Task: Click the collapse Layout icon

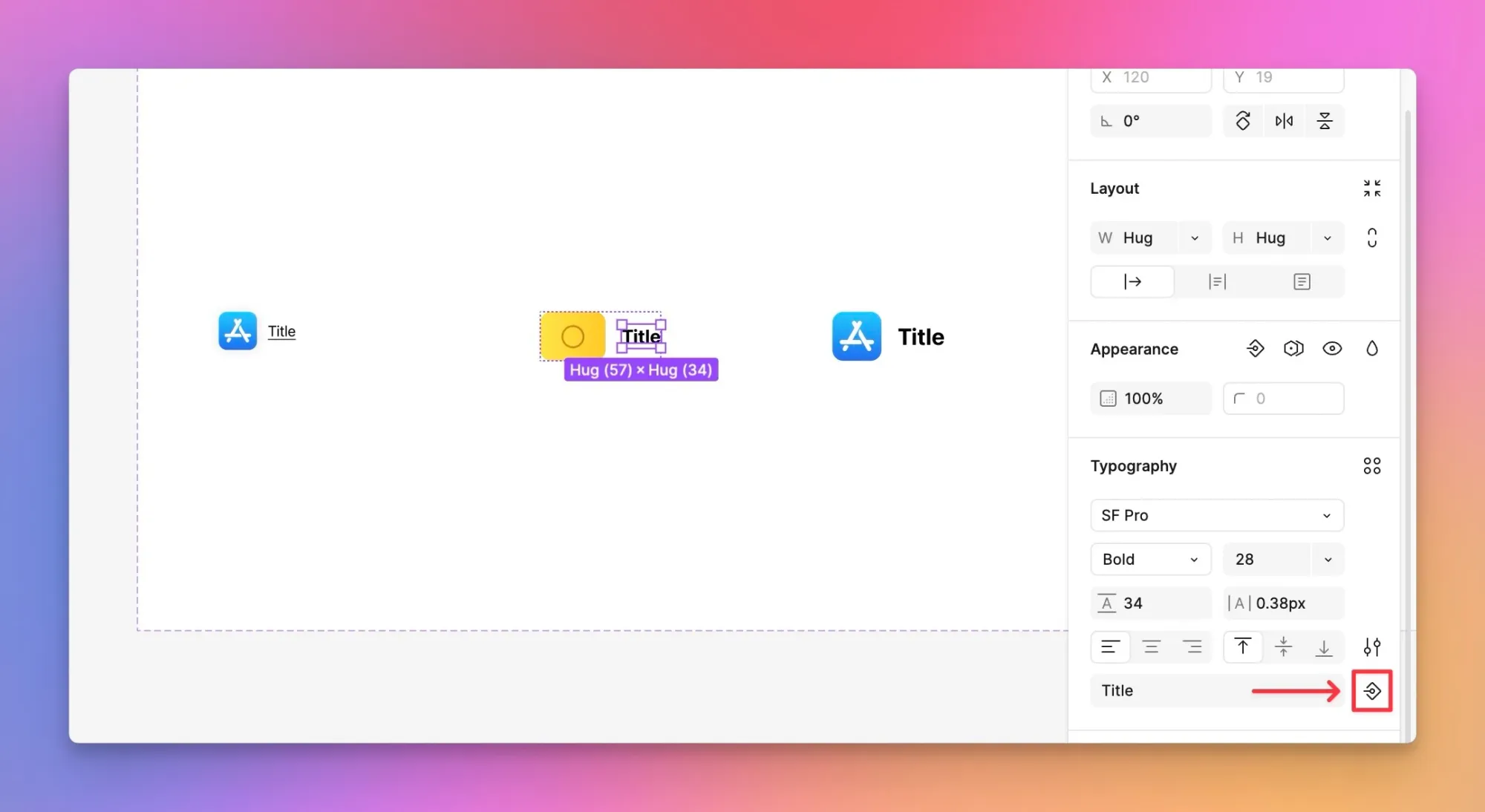Action: point(1371,189)
